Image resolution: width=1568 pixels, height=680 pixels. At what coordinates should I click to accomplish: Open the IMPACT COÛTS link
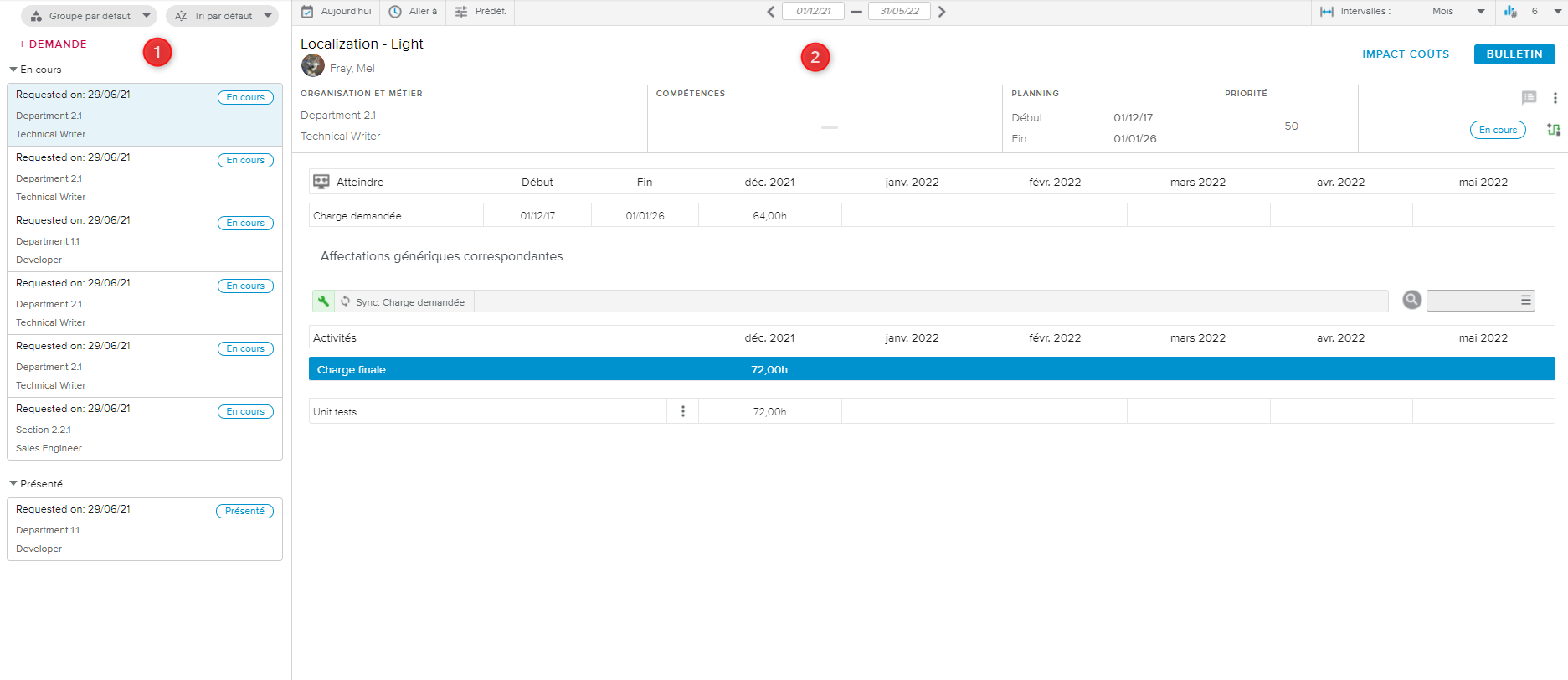[1405, 54]
